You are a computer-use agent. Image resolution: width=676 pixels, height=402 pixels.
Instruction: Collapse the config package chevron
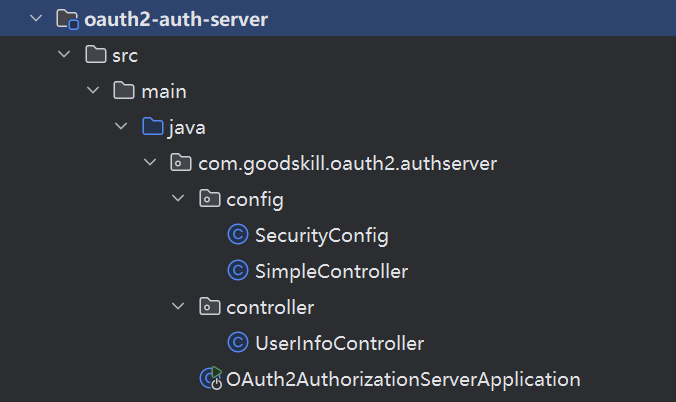pos(179,199)
